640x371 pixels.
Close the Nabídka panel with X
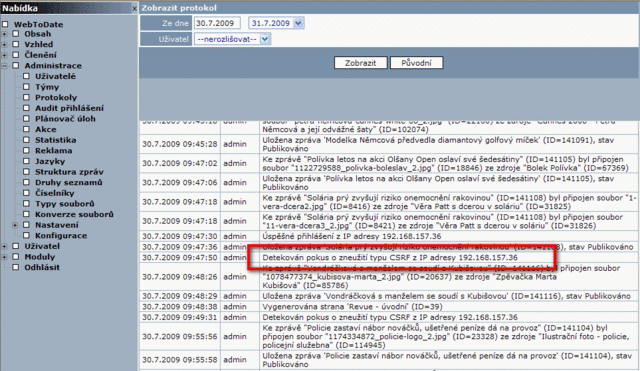click(134, 8)
